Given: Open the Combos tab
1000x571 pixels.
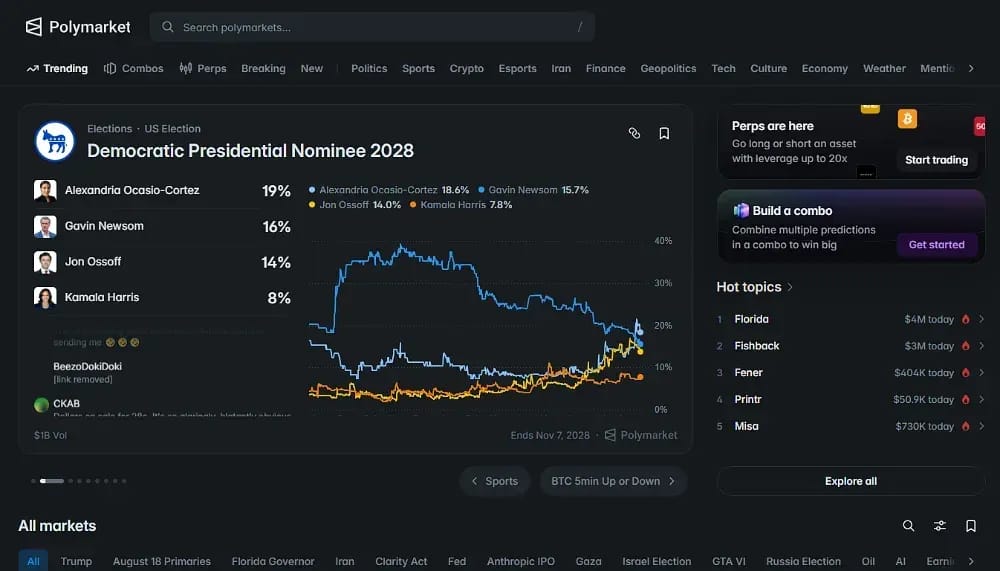Looking at the screenshot, I should click(134, 68).
